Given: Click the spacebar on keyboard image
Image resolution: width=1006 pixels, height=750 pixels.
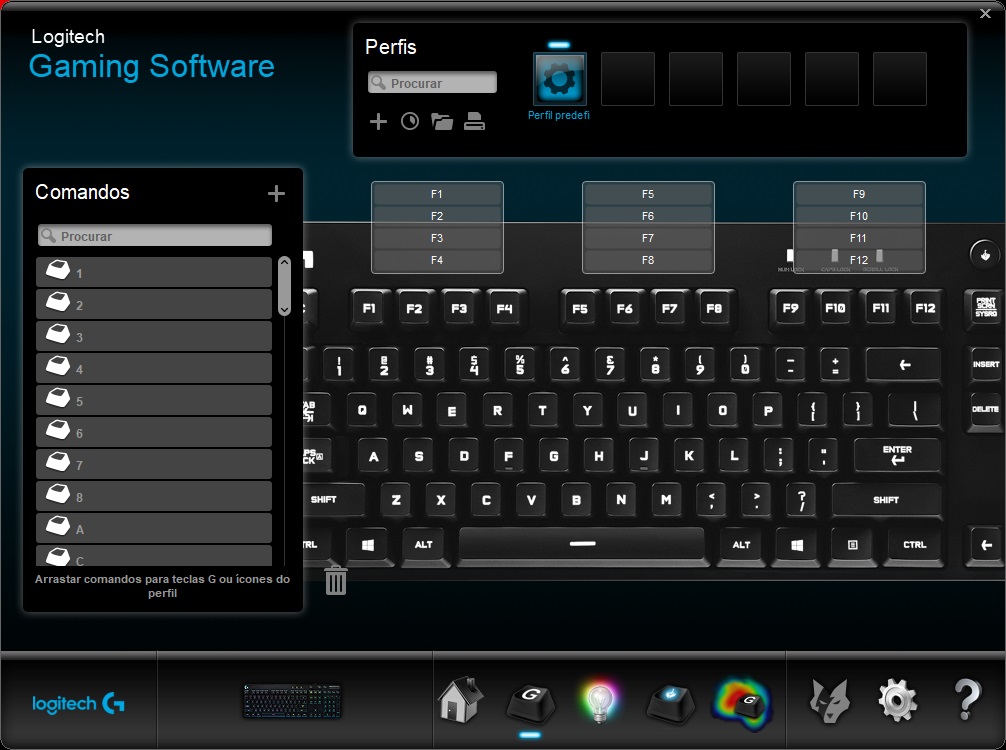Looking at the screenshot, I should [x=582, y=545].
